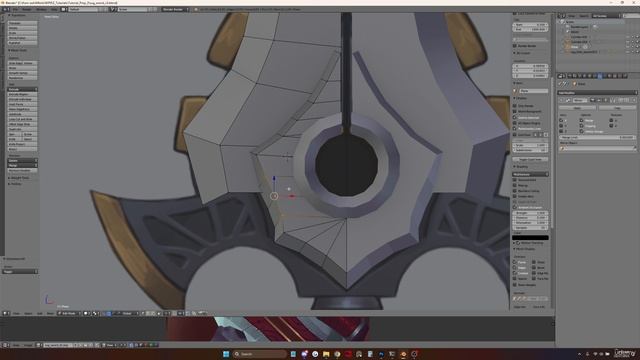Click Apply on the Mirror modifier
Screen dimensions: 640x360
pos(578,108)
